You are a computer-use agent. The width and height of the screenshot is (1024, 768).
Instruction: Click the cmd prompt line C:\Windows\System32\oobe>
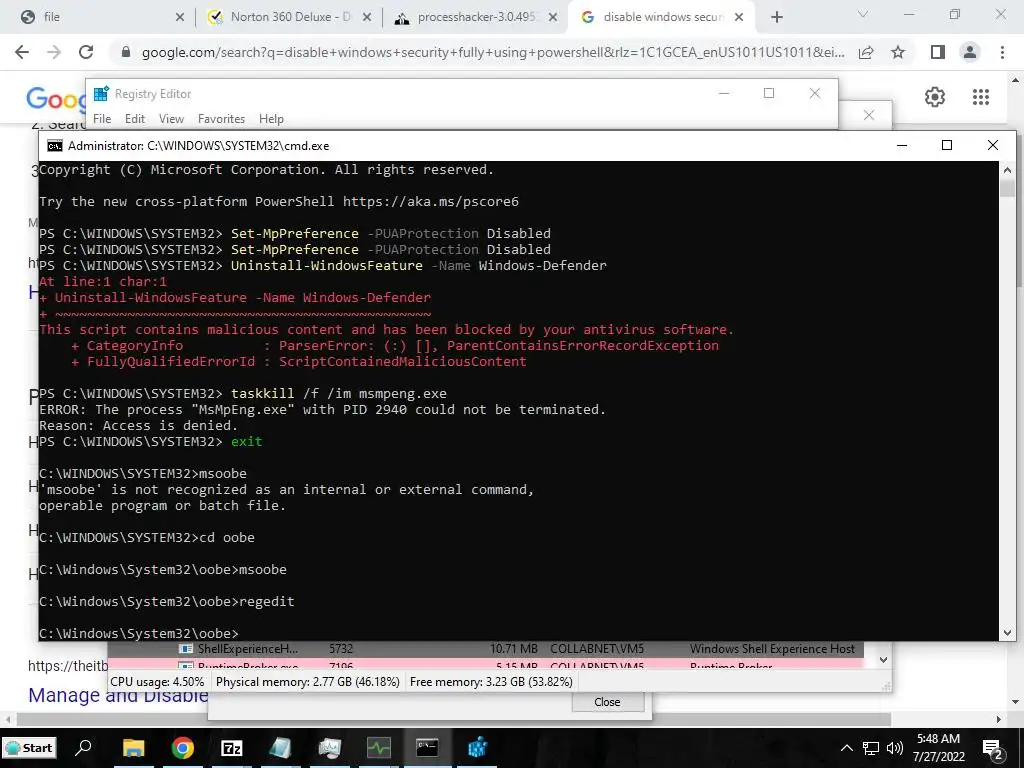tap(139, 633)
